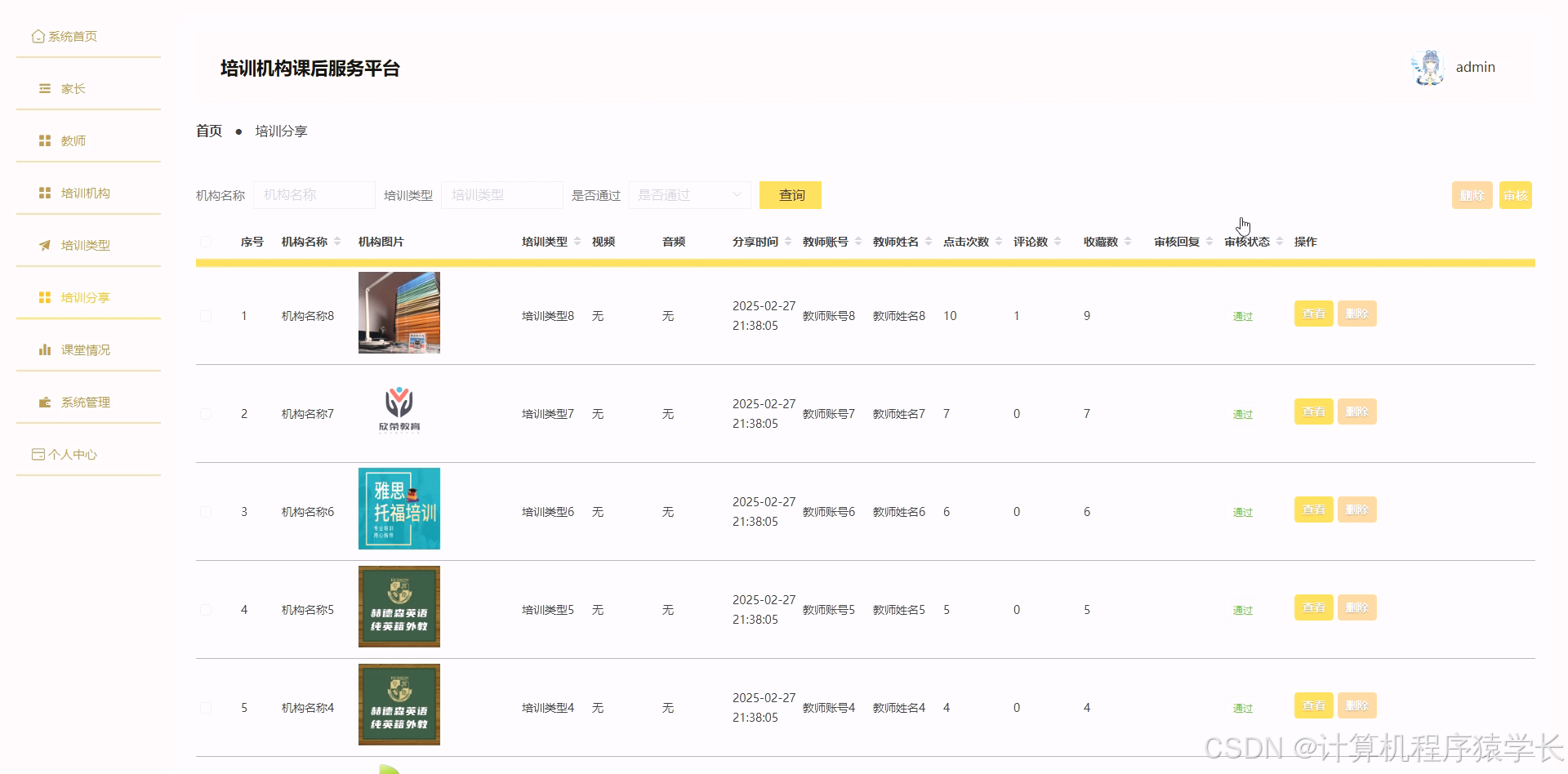Click the grid icon beside 教师
This screenshot has width=1568, height=774.
tap(45, 140)
